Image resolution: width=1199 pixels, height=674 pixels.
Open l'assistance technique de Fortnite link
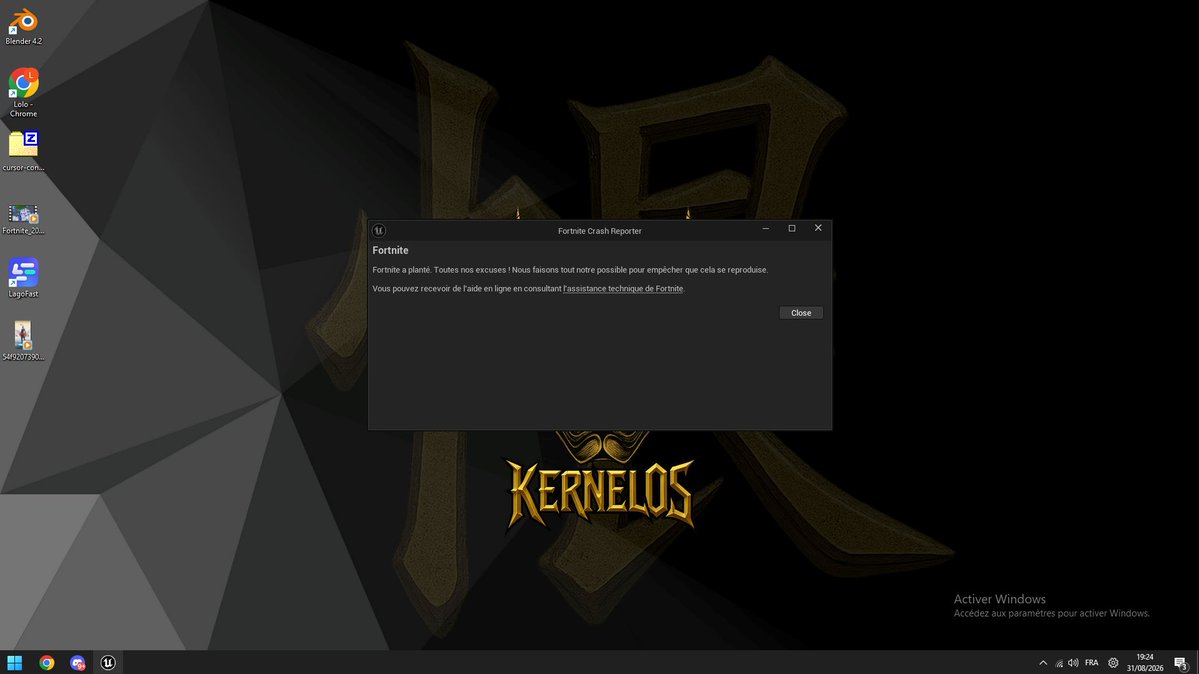622,288
